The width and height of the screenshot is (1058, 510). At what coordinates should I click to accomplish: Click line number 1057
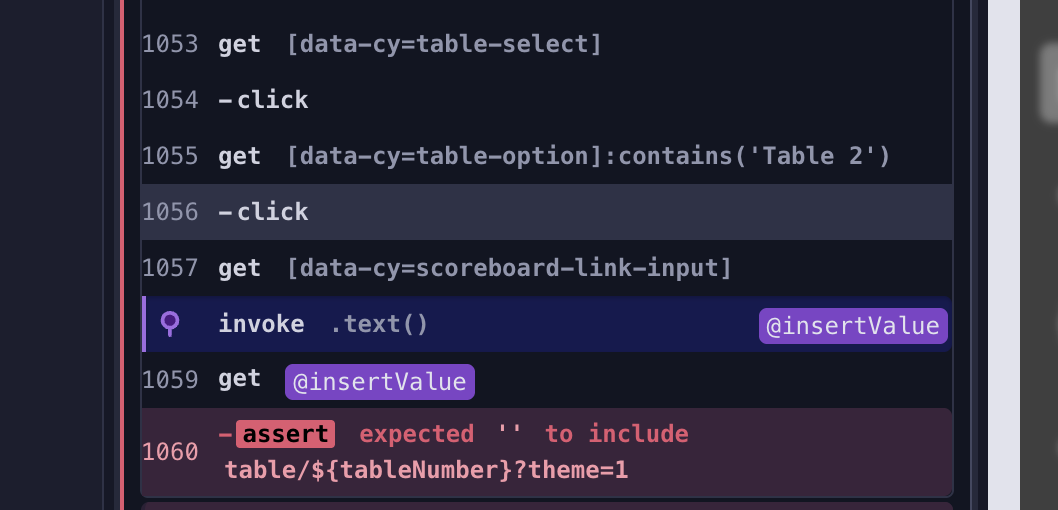click(170, 268)
